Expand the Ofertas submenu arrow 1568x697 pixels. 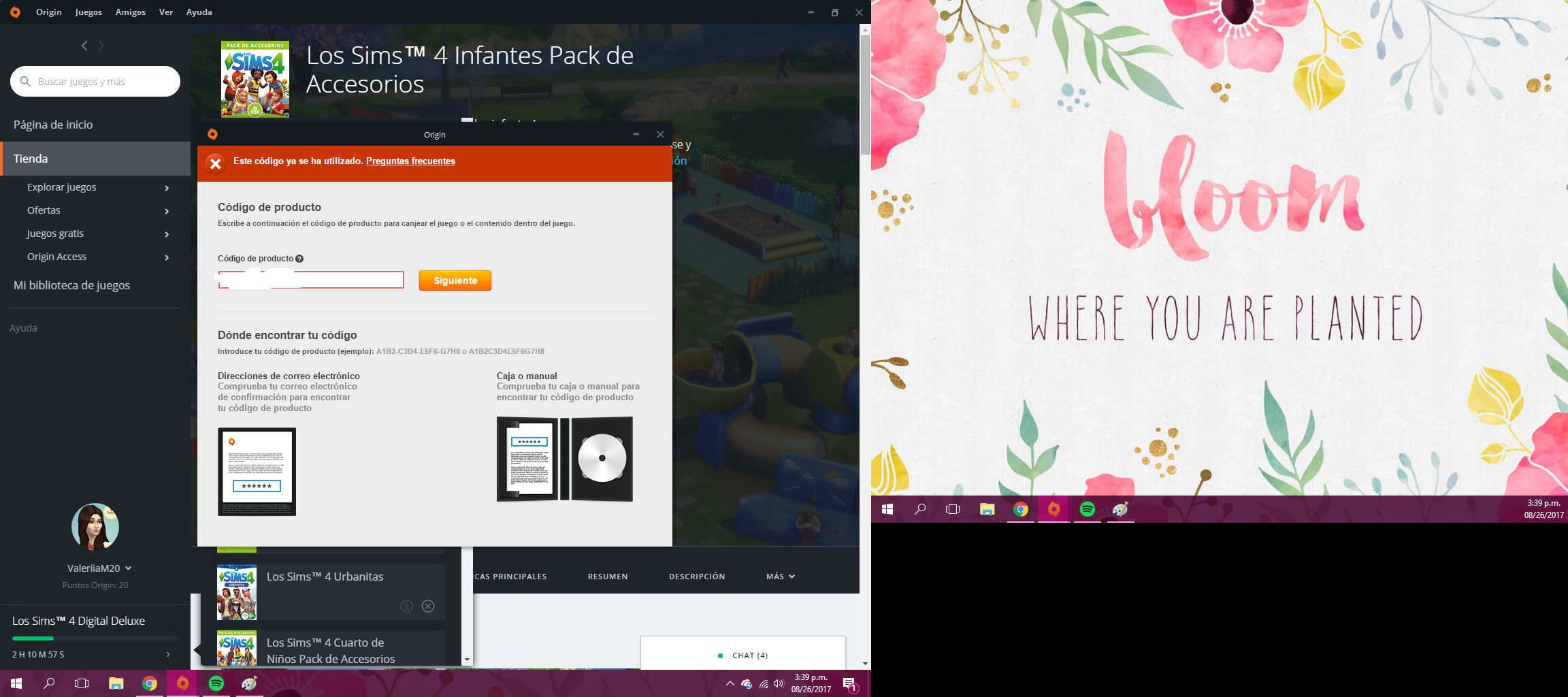[x=167, y=211]
